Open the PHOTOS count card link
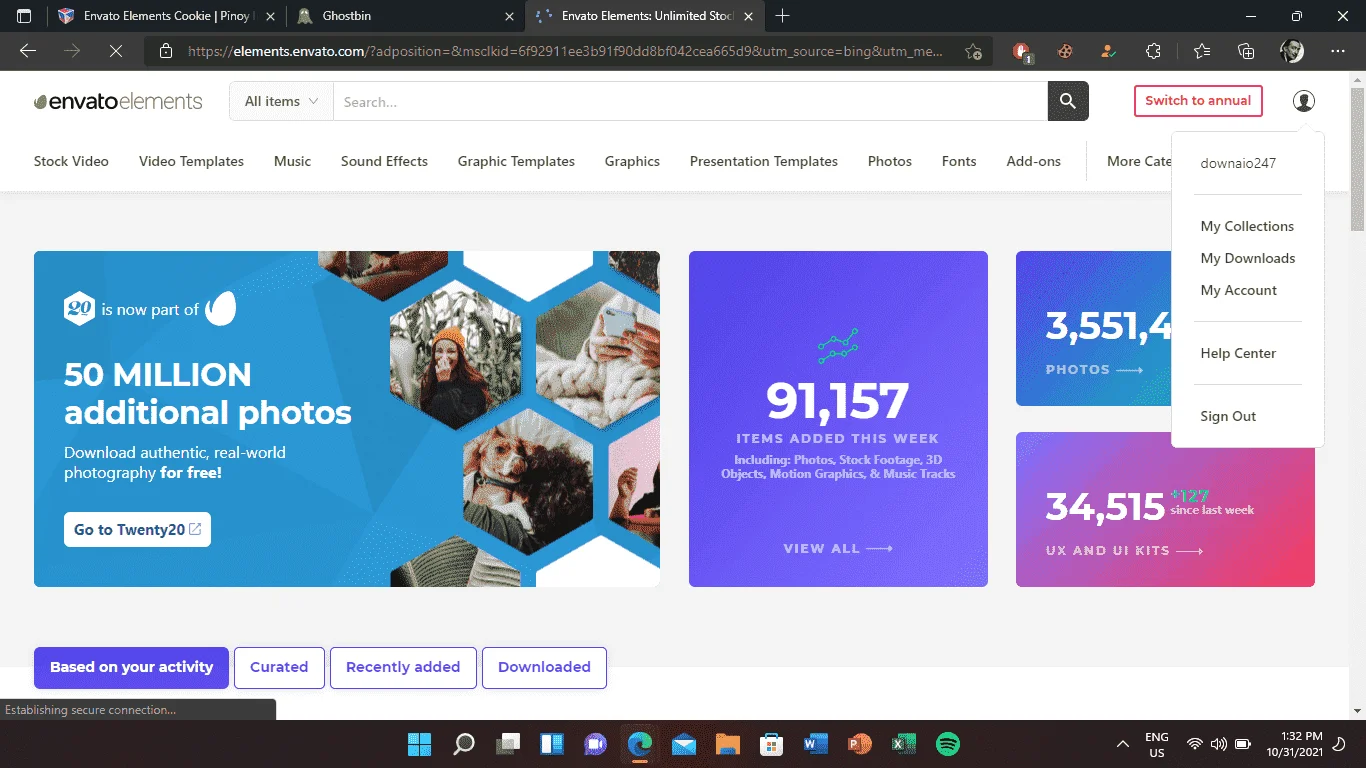 tap(1094, 369)
